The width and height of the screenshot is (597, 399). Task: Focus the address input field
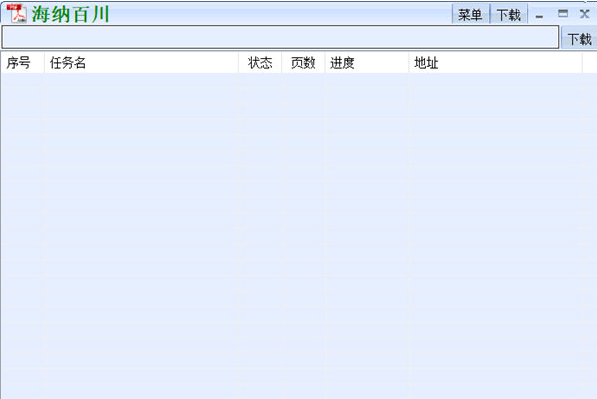coord(280,37)
